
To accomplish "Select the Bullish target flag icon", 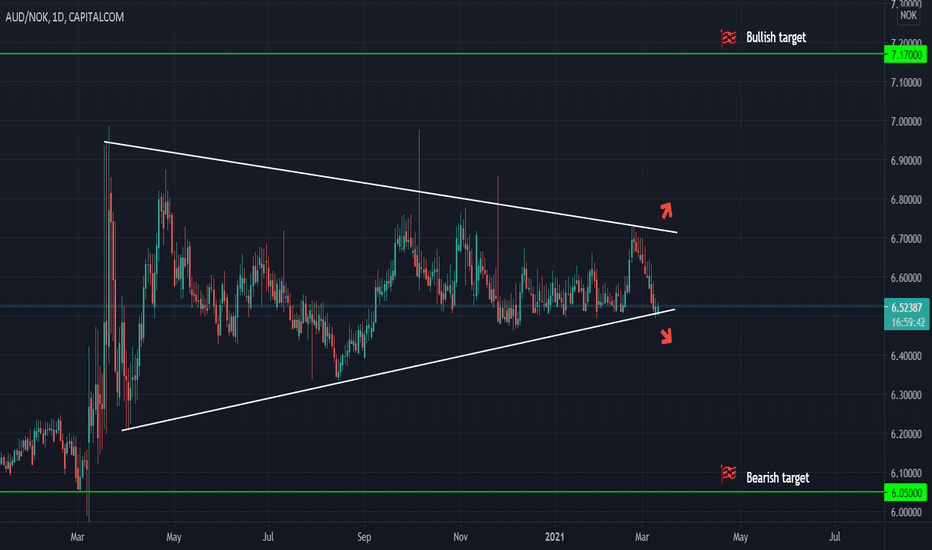I will pyautogui.click(x=729, y=39).
